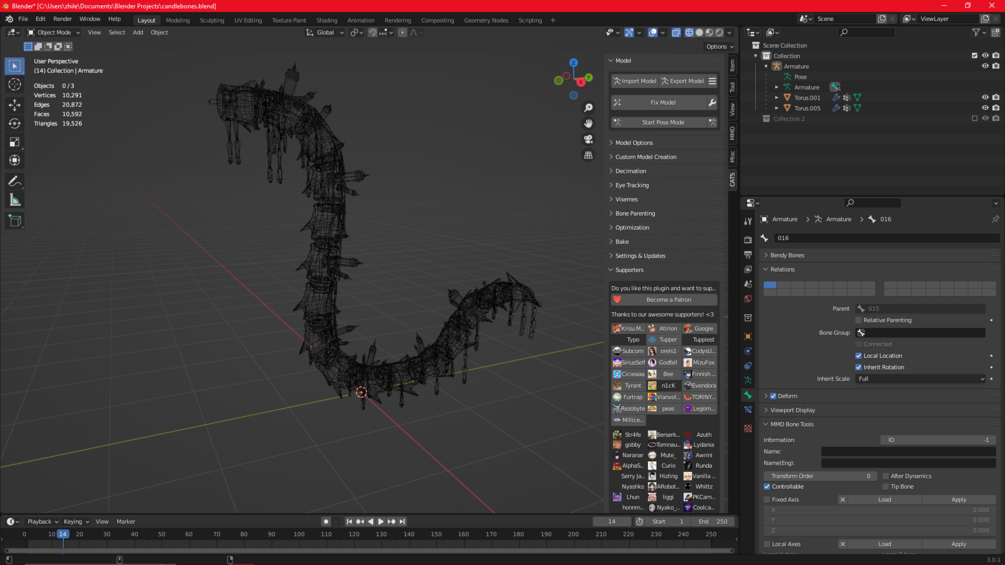
Task: Open hamburger menu next to Export Model
Action: [712, 81]
